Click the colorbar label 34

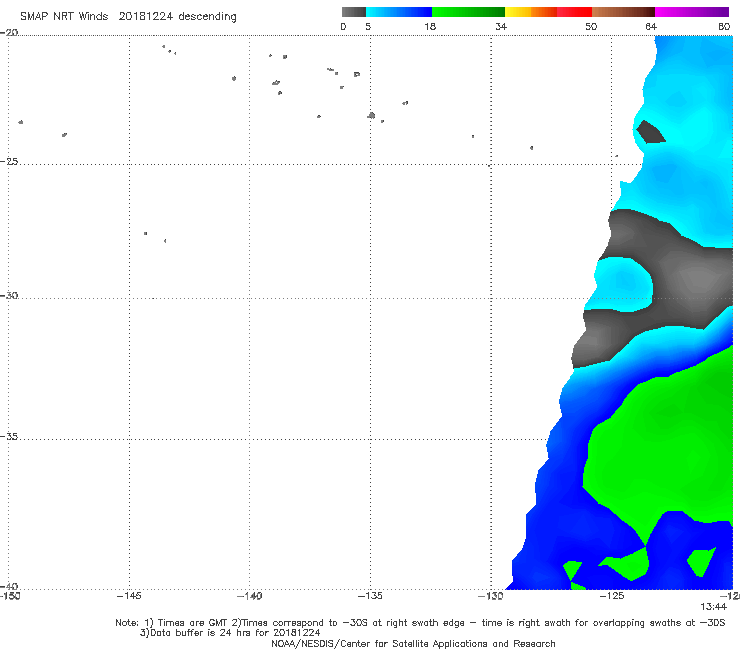click(x=501, y=26)
